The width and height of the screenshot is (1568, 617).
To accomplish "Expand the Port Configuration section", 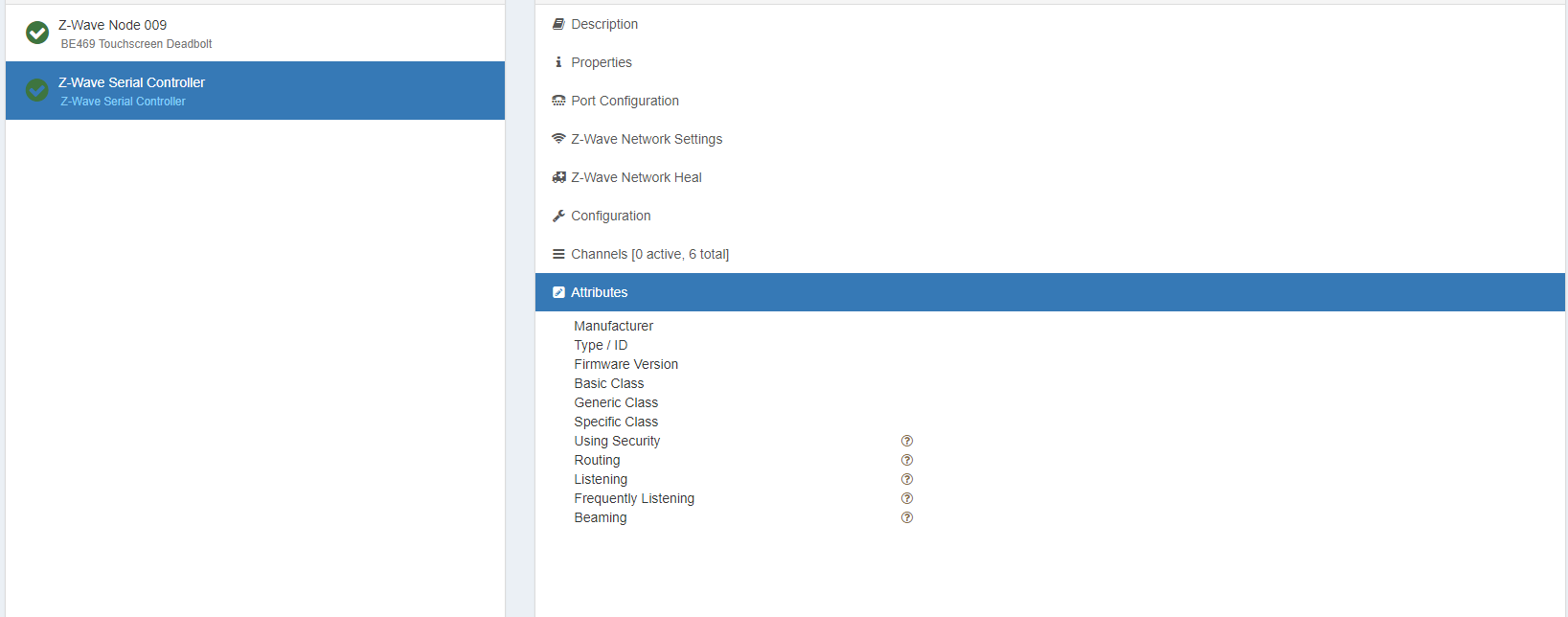I will pos(1050,101).
